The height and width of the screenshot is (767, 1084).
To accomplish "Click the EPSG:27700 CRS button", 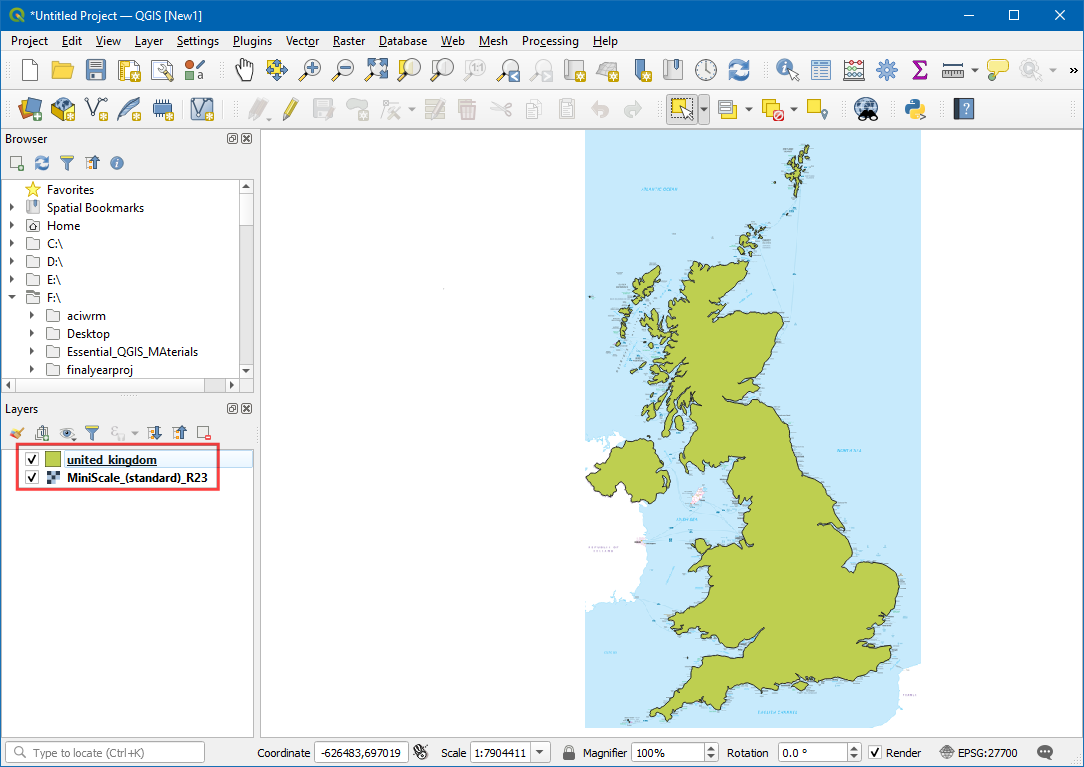I will pos(979,753).
